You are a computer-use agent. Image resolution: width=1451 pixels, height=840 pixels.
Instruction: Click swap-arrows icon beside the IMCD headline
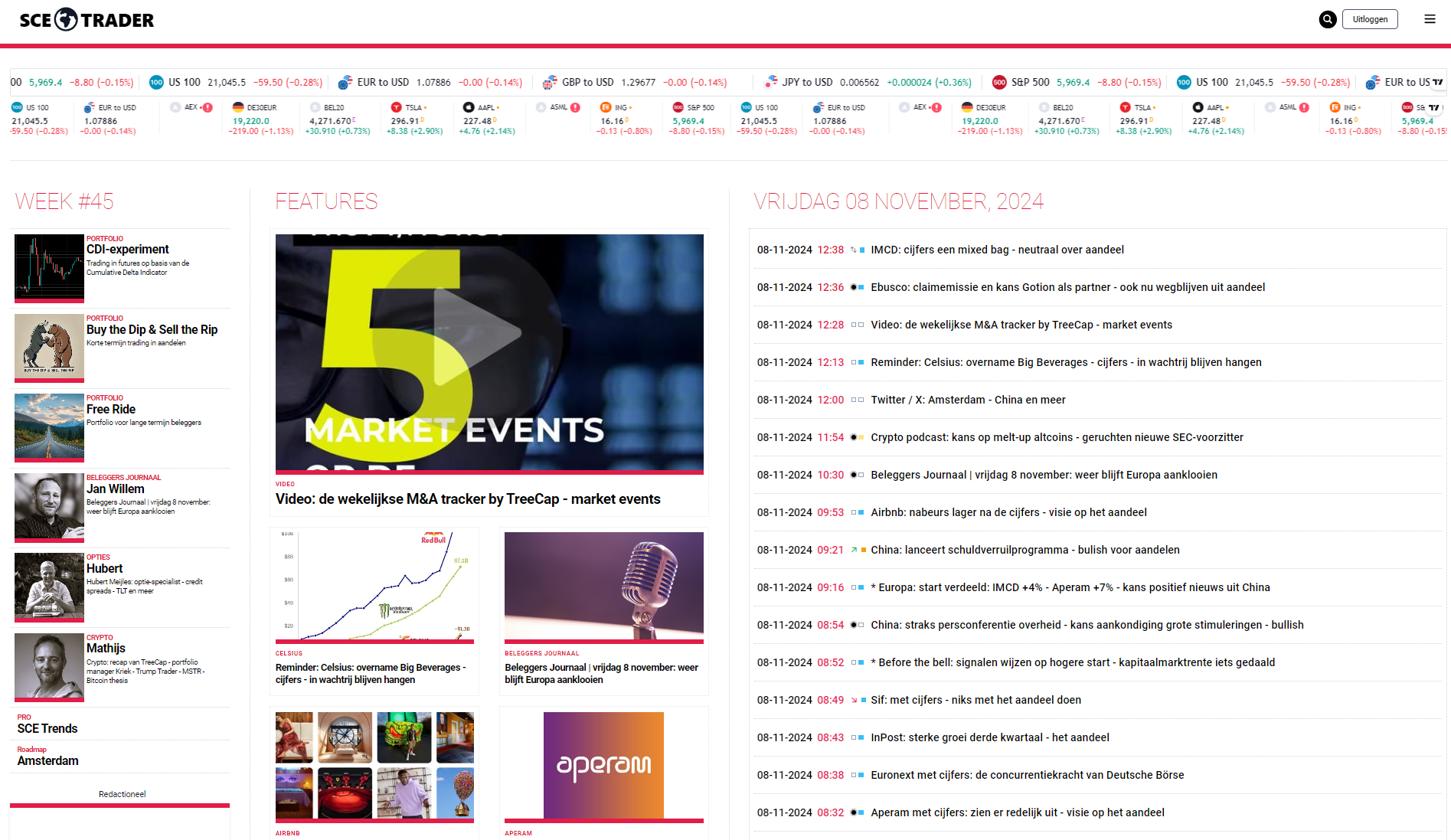tap(854, 250)
